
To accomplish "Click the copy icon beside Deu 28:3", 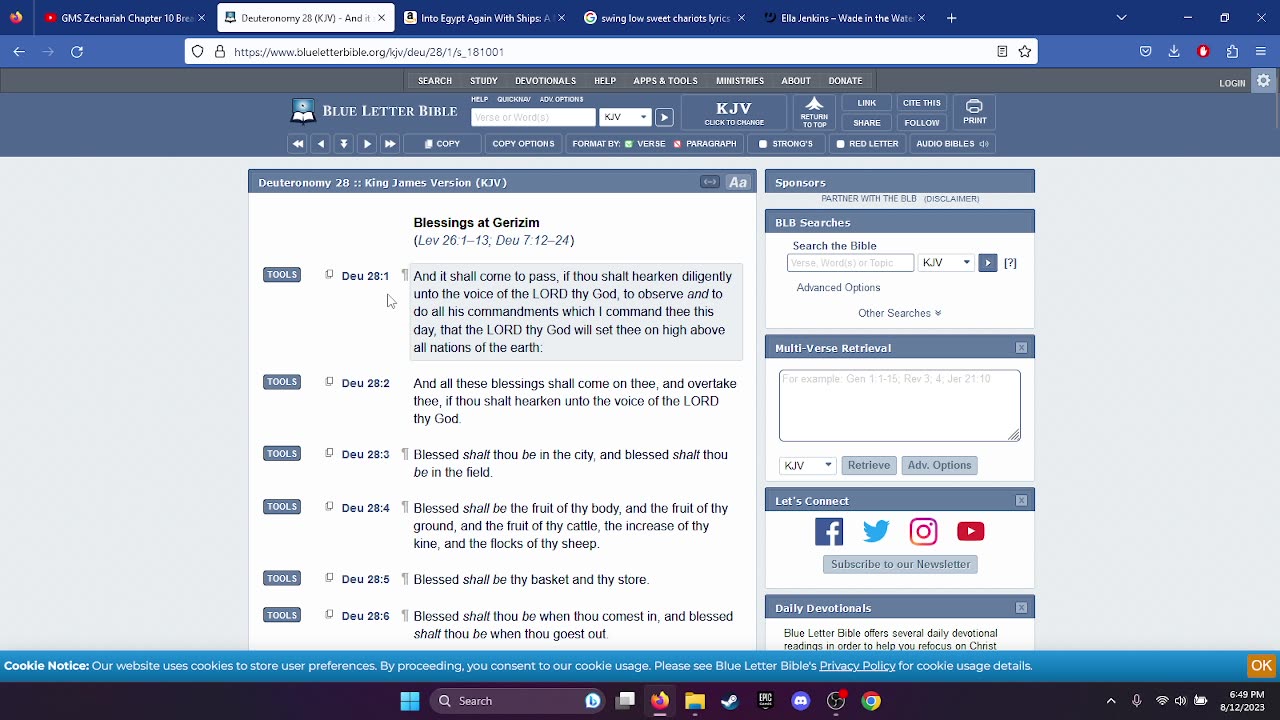I will coord(329,454).
